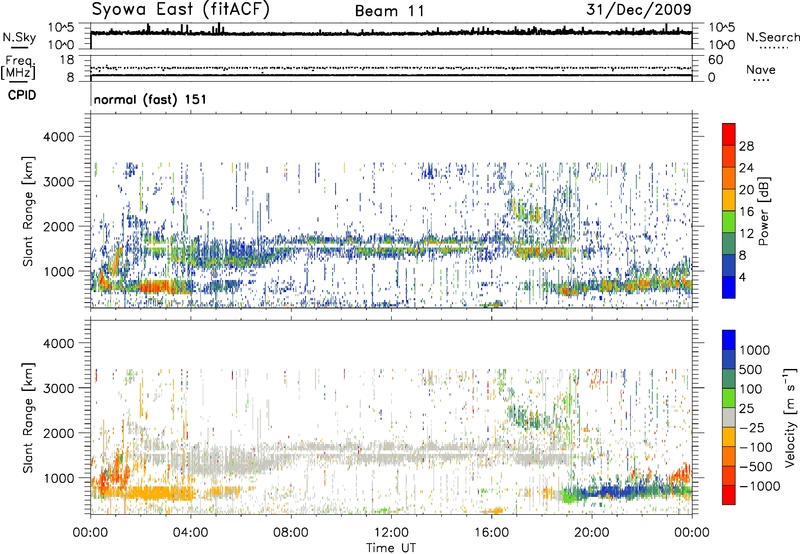Image resolution: width=800 pixels, height=554 pixels.
Task: Click the 60 tick on Nave axis
Action: tap(715, 60)
